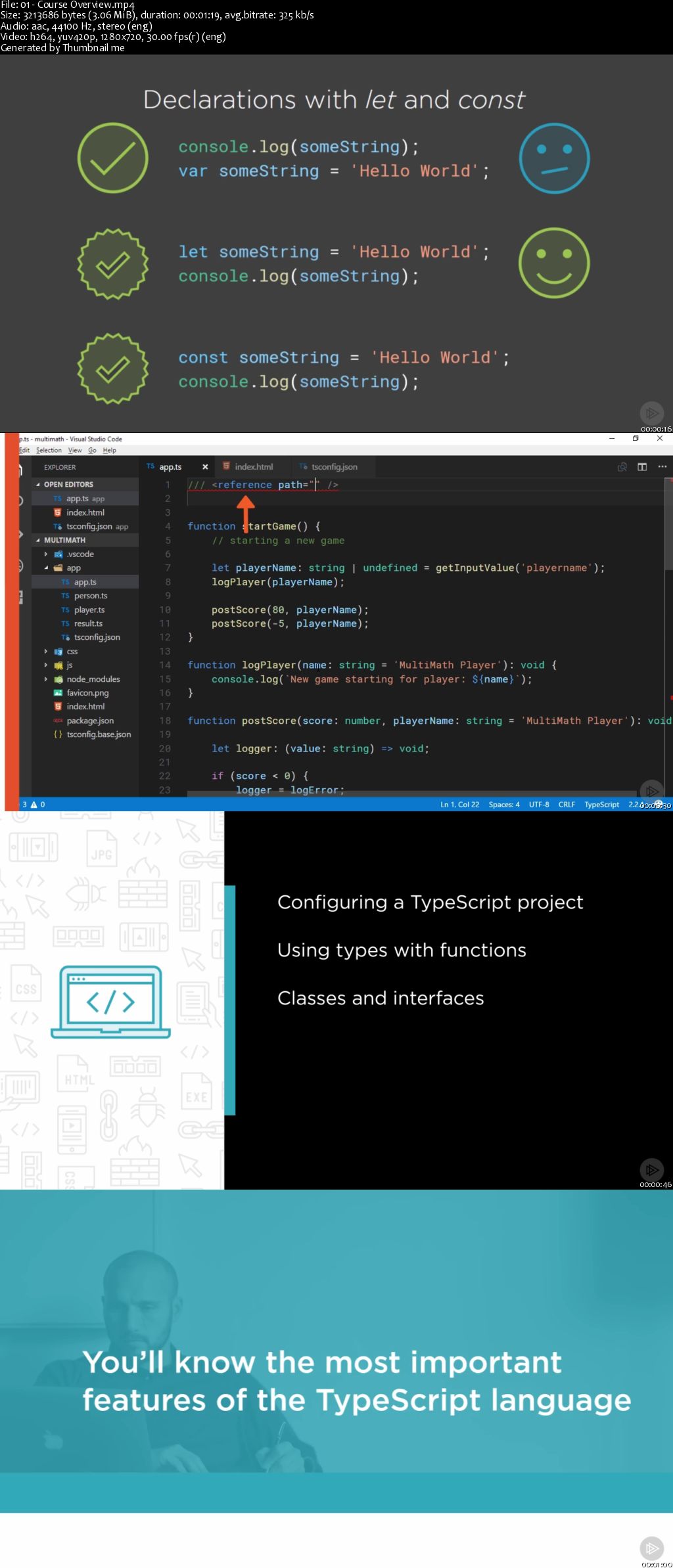Image resolution: width=673 pixels, height=1568 pixels.
Task: Expand the js folder
Action: 85,665
